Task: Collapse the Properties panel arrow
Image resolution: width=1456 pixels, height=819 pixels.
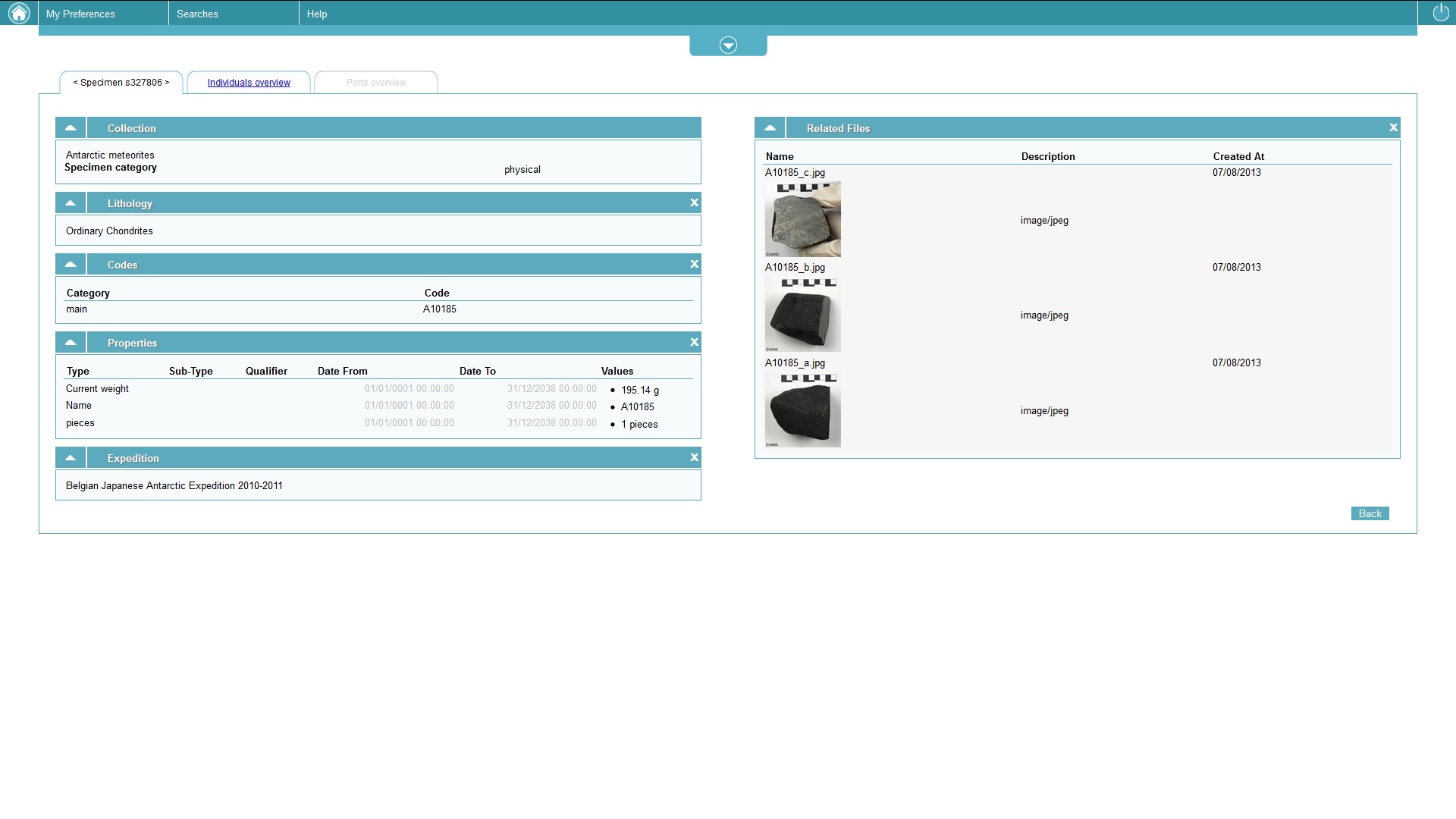Action: [x=71, y=342]
